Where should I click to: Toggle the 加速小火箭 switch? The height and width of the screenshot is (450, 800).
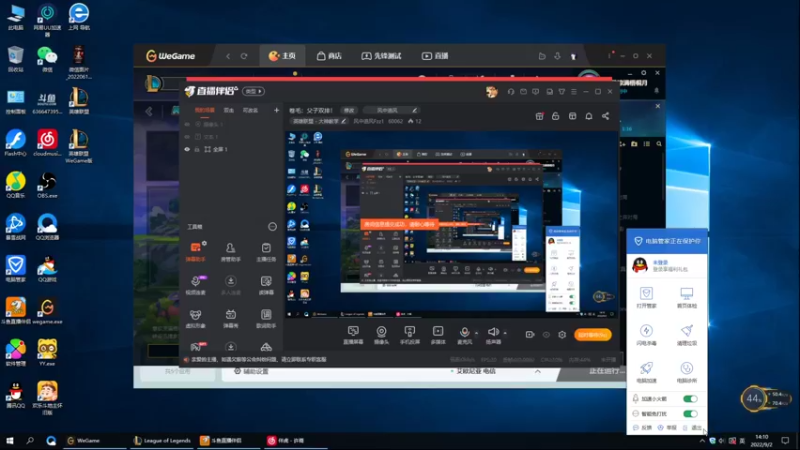pyautogui.click(x=690, y=398)
